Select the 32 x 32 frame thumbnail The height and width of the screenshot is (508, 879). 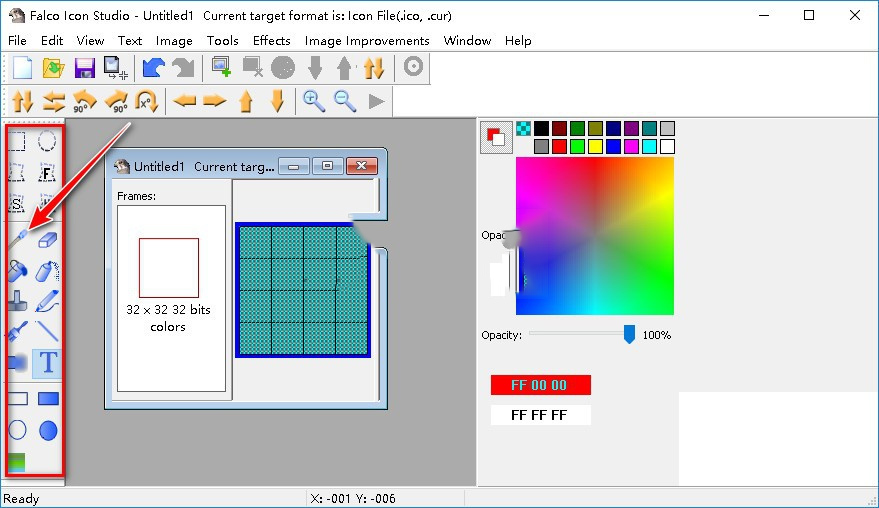click(x=168, y=267)
